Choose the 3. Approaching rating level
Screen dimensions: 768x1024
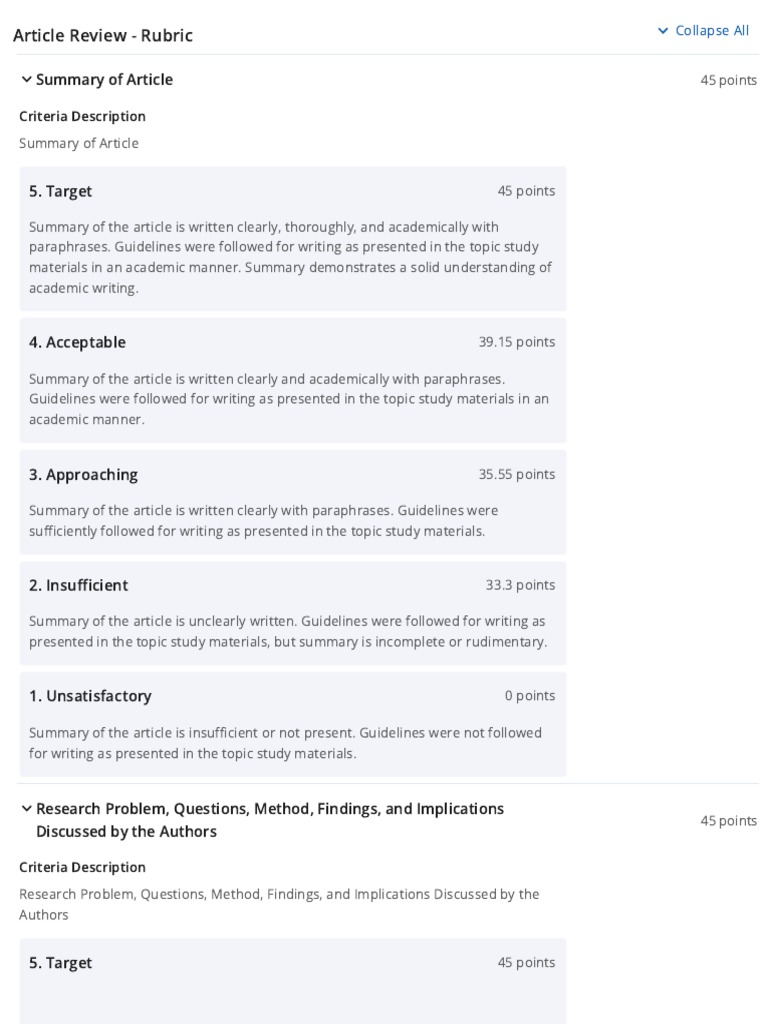pos(83,475)
